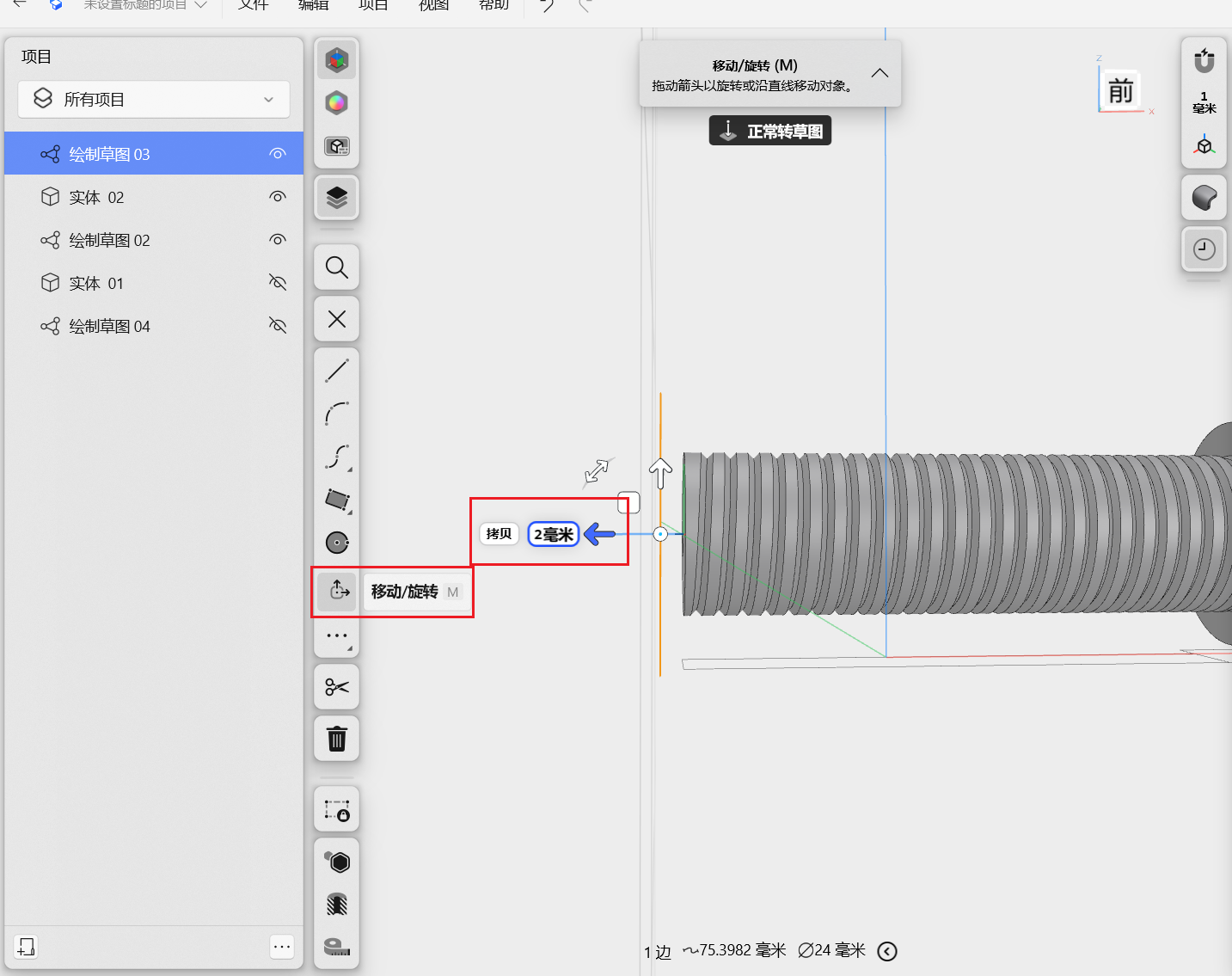The image size is (1232, 976).
Task: Select 绘制草图 04 in the items list
Action: [154, 326]
